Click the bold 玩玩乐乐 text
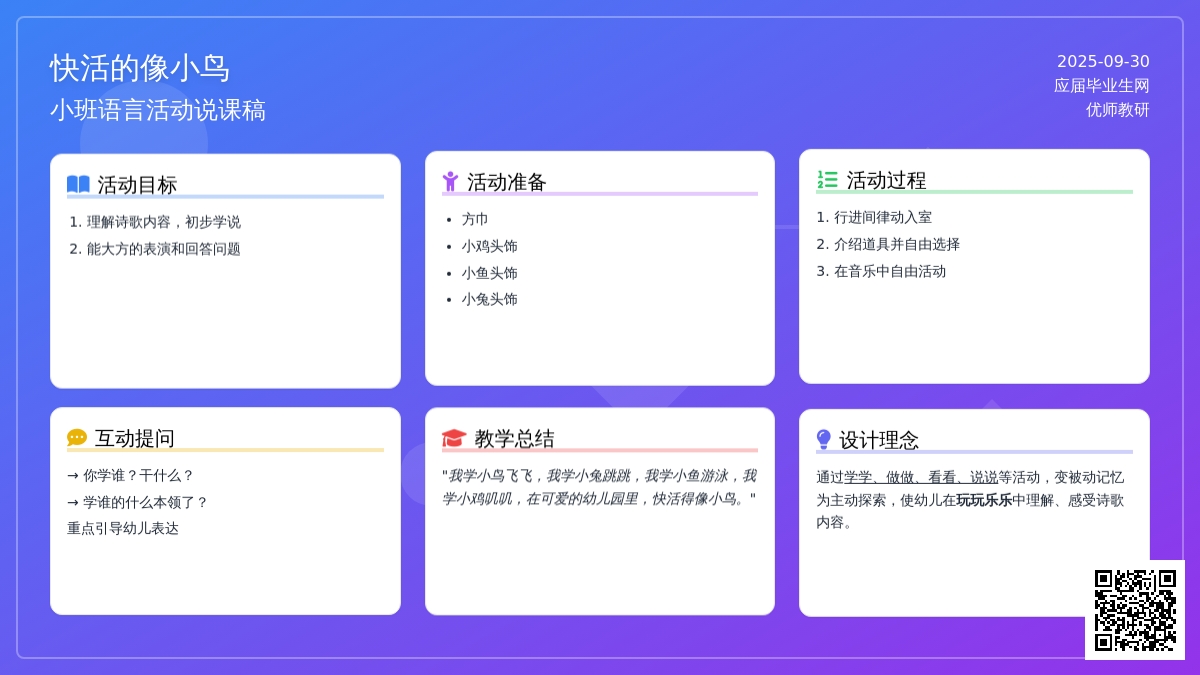 coord(984,500)
